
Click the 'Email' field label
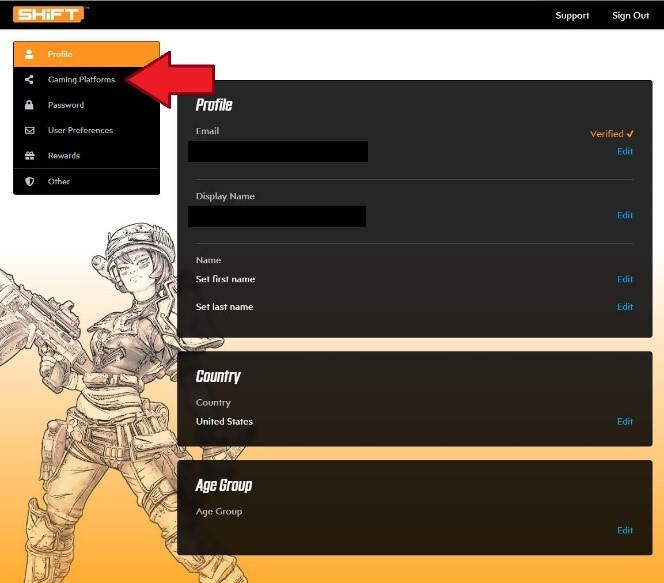pyautogui.click(x=208, y=131)
